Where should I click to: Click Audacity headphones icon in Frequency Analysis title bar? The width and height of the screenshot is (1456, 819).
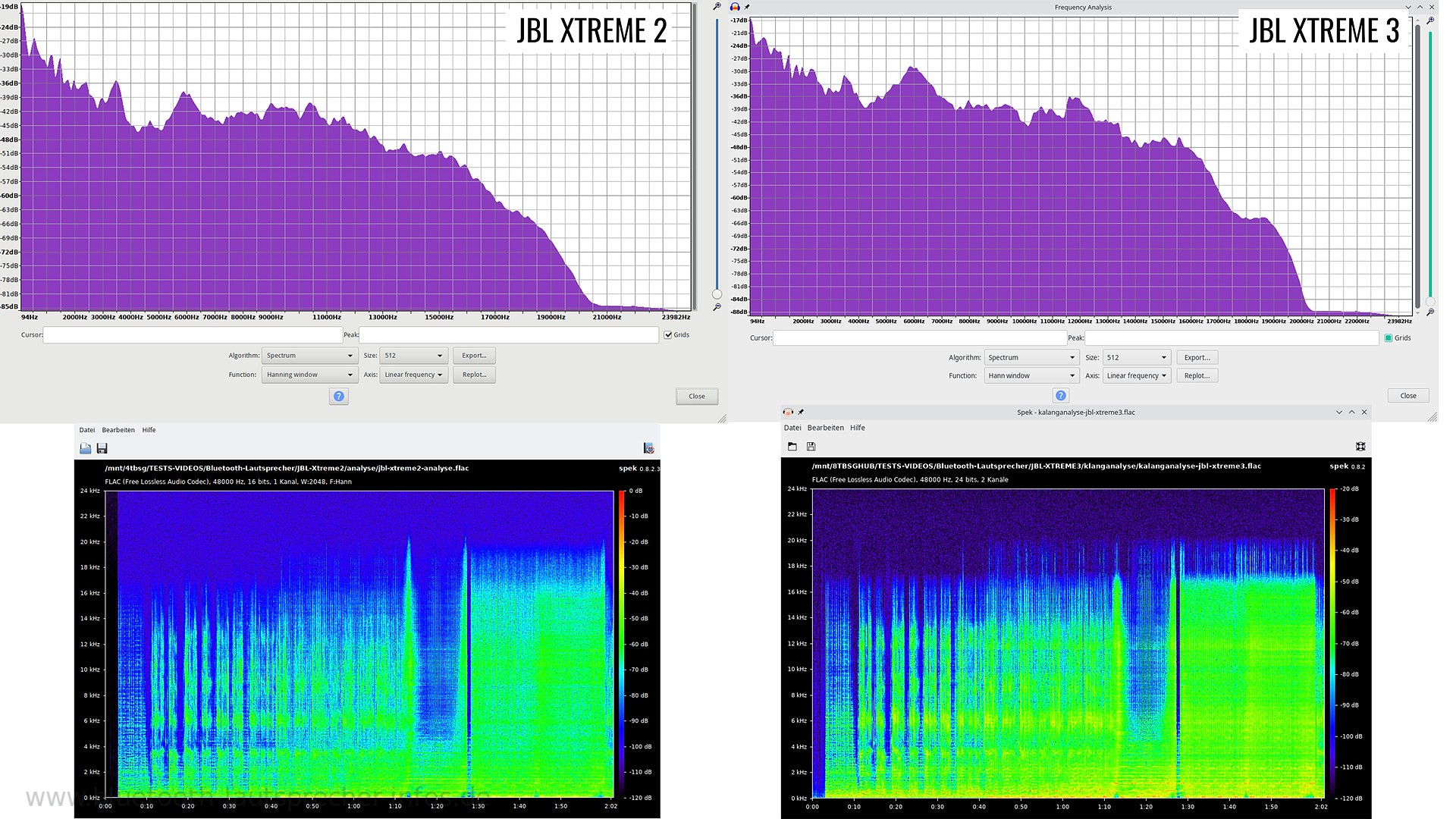point(735,7)
